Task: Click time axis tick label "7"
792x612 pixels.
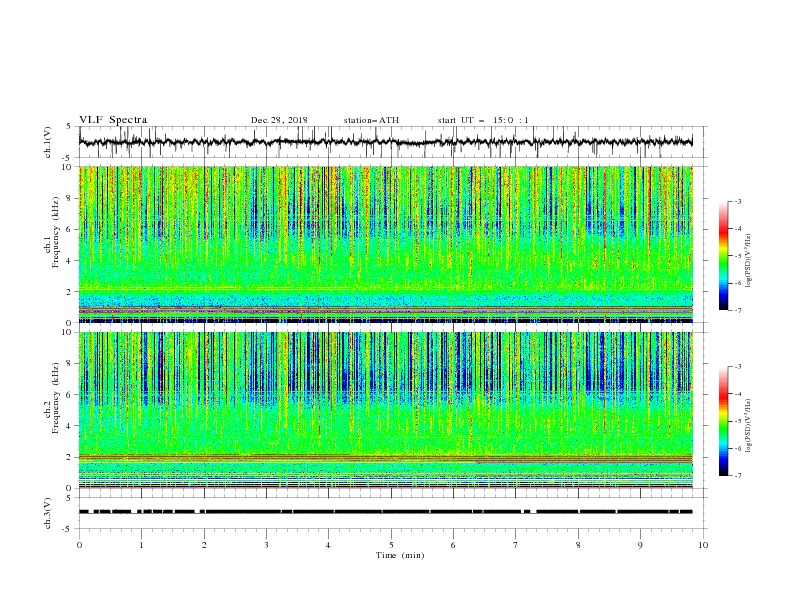Action: (516, 545)
